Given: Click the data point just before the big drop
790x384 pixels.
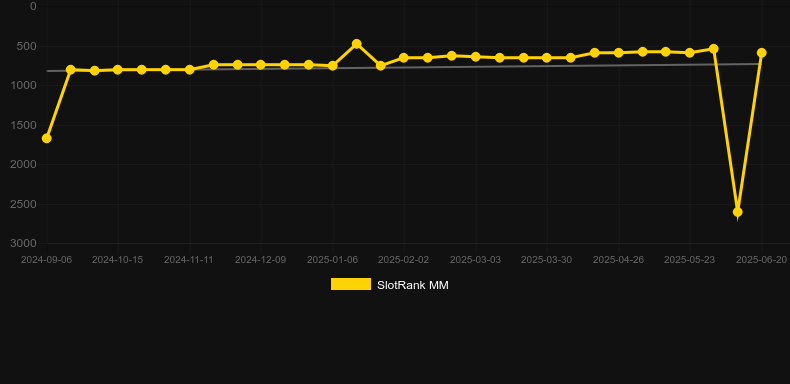Looking at the screenshot, I should (x=713, y=49).
